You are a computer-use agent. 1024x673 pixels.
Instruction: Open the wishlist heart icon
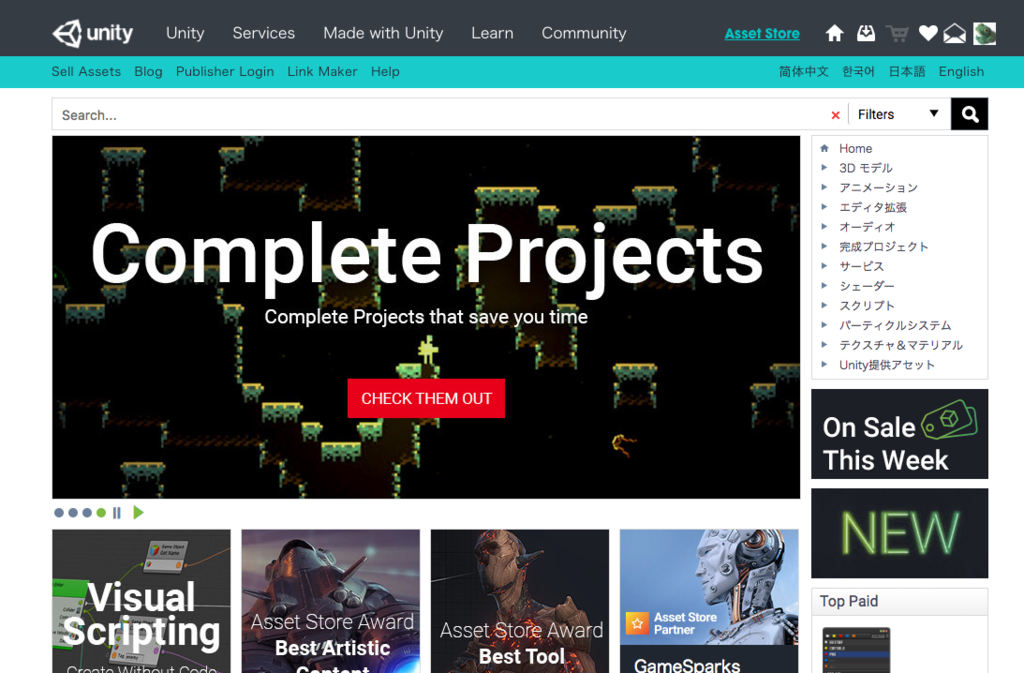[x=928, y=33]
